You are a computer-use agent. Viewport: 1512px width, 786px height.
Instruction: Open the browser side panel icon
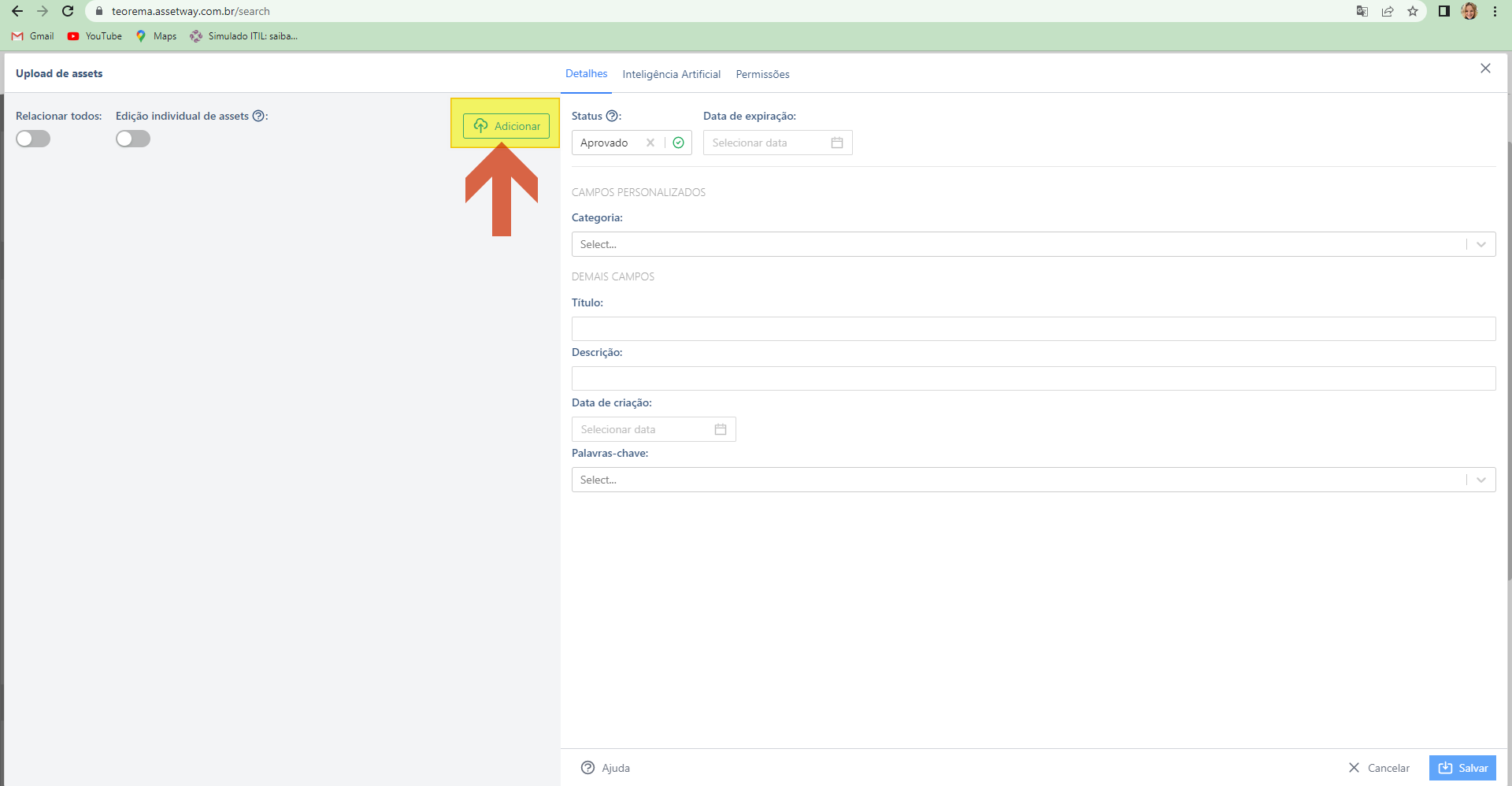click(x=1444, y=11)
